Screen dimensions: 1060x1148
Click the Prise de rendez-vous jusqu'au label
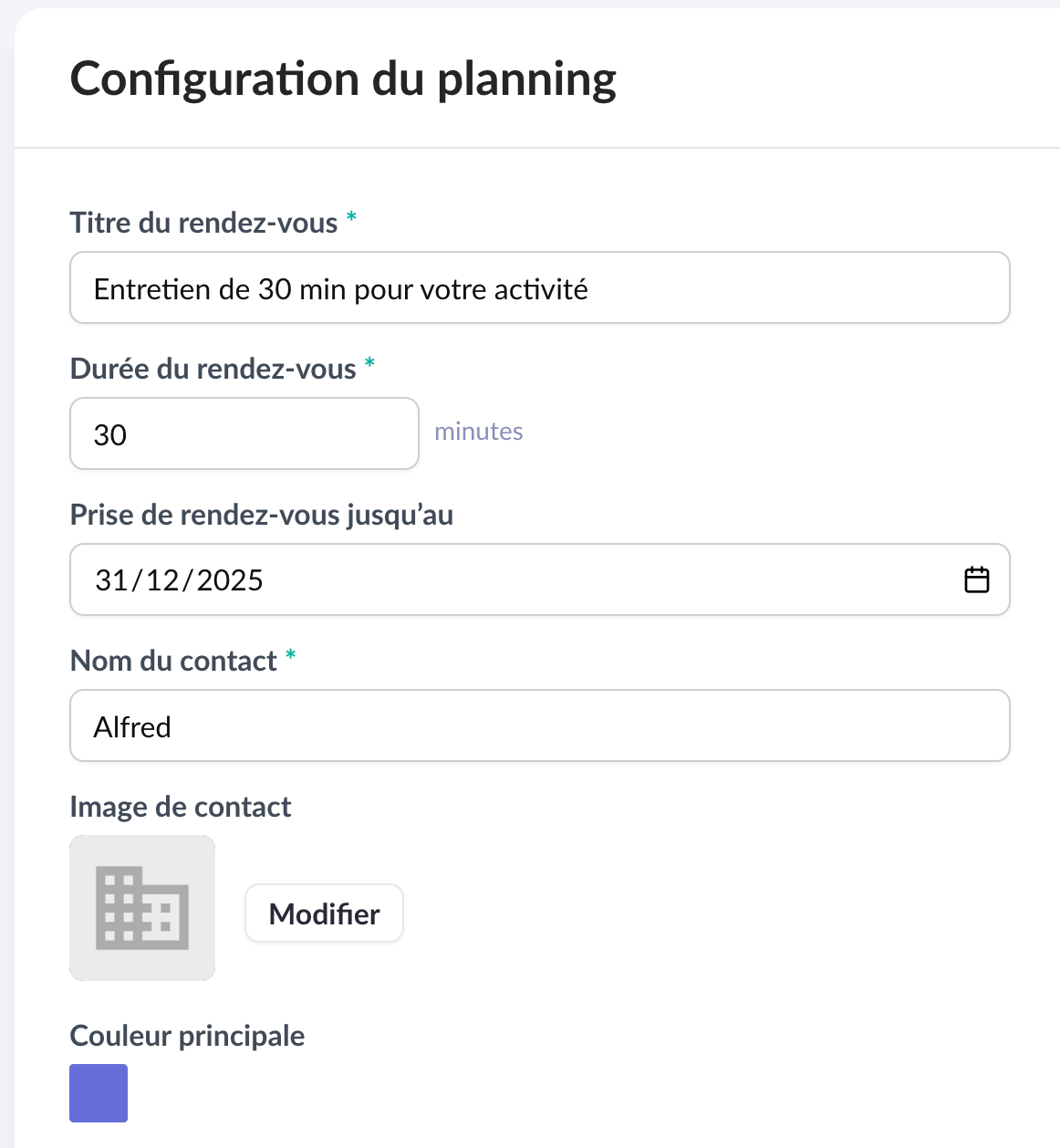coord(261,515)
